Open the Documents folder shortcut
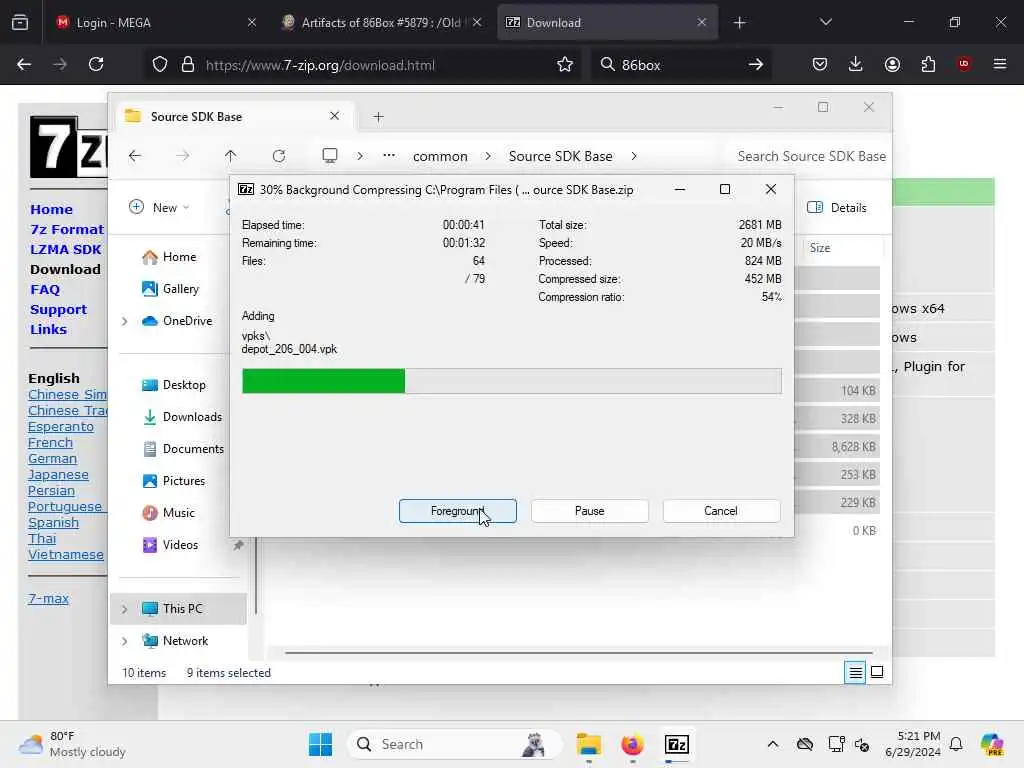1024x768 pixels. pos(184,449)
